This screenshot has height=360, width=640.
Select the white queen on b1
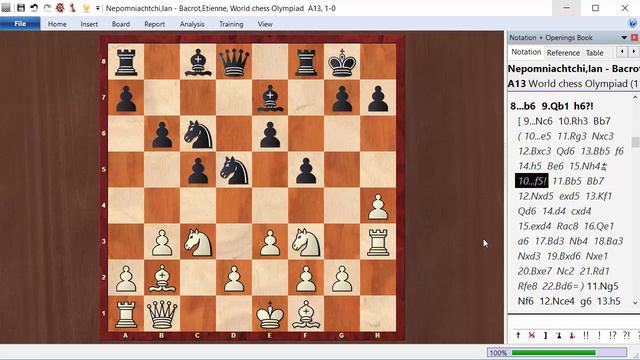162,314
